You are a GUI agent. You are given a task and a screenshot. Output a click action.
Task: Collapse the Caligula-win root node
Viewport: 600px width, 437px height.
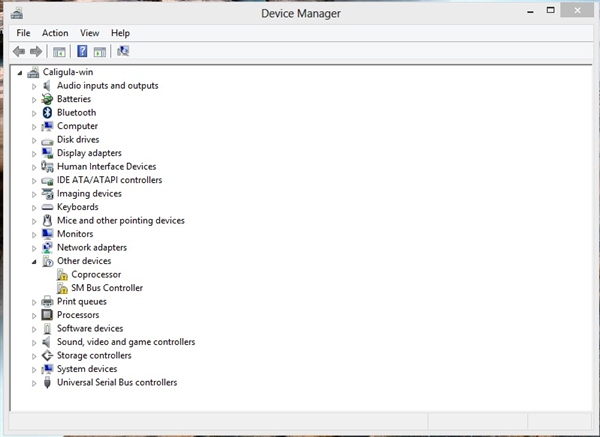(x=20, y=73)
